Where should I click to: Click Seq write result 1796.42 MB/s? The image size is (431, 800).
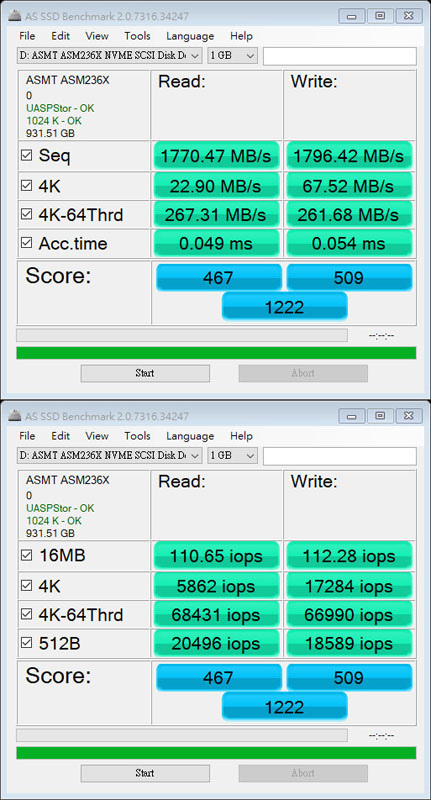click(349, 156)
